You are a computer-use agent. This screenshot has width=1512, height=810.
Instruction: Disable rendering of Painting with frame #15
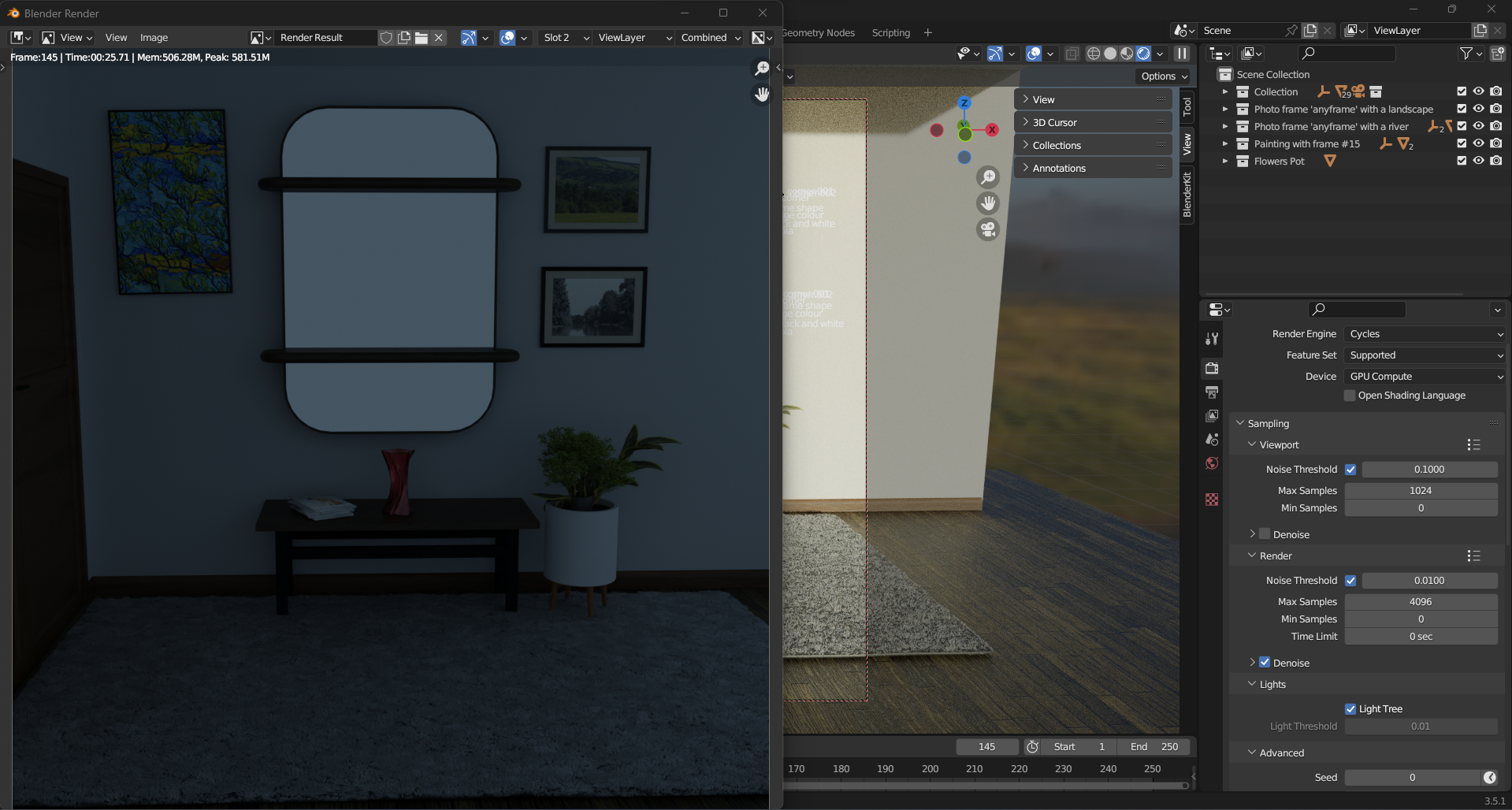pyautogui.click(x=1496, y=143)
